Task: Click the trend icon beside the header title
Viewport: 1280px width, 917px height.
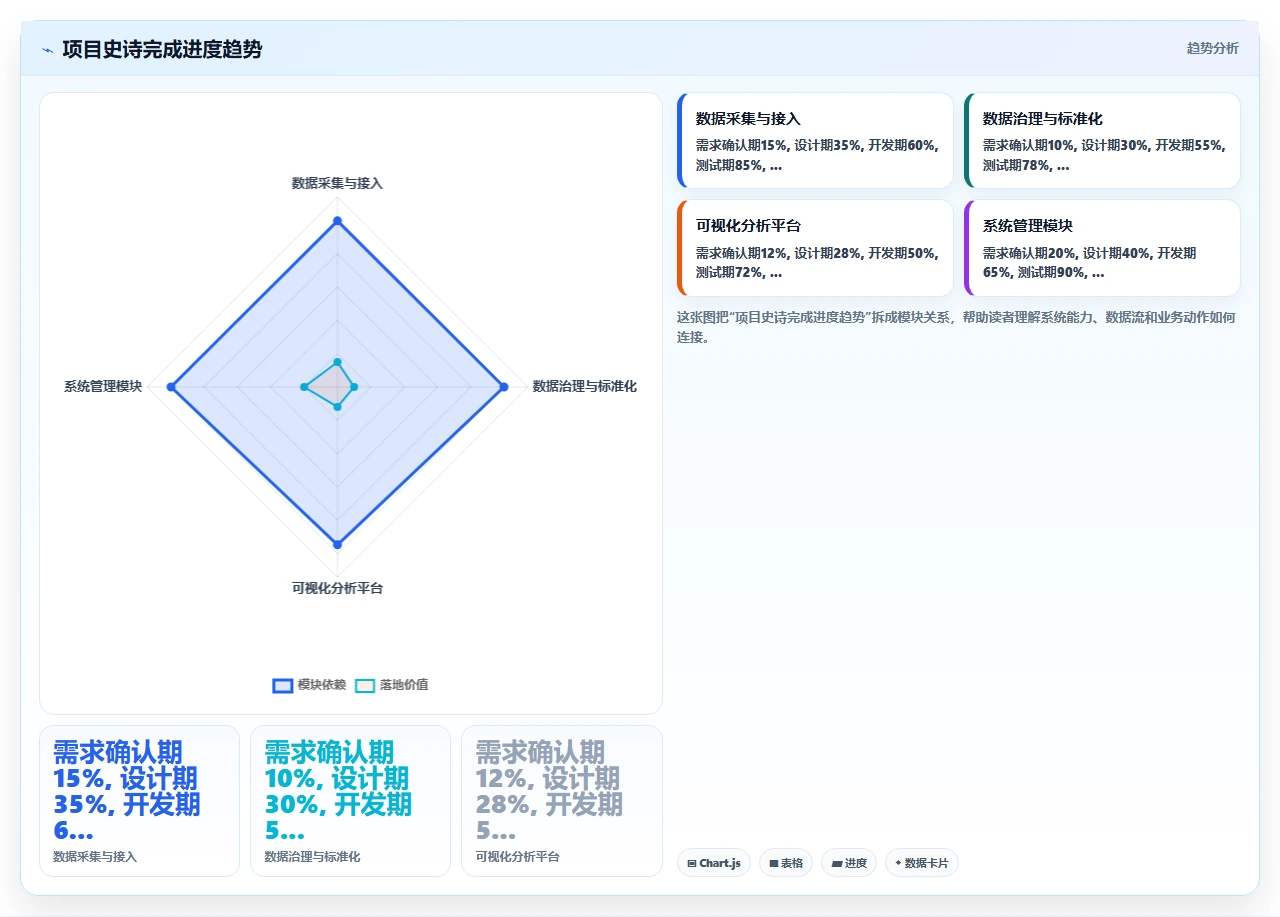Action: pyautogui.click(x=47, y=49)
